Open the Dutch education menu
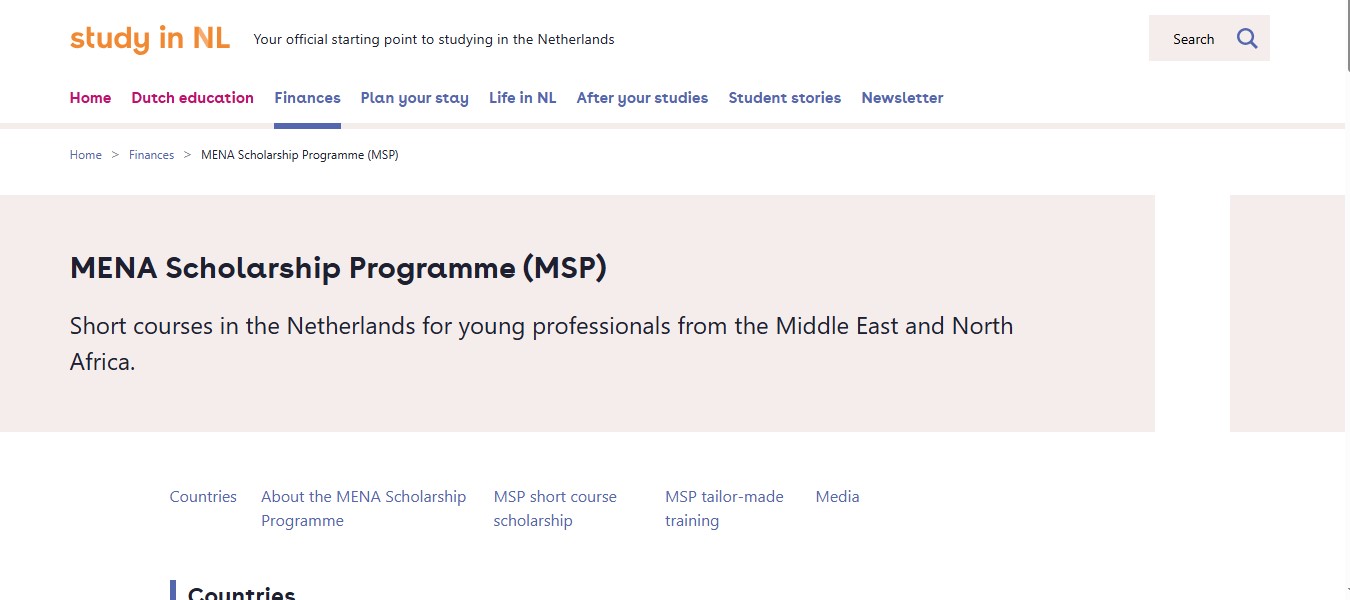The image size is (1350, 600). [x=192, y=98]
